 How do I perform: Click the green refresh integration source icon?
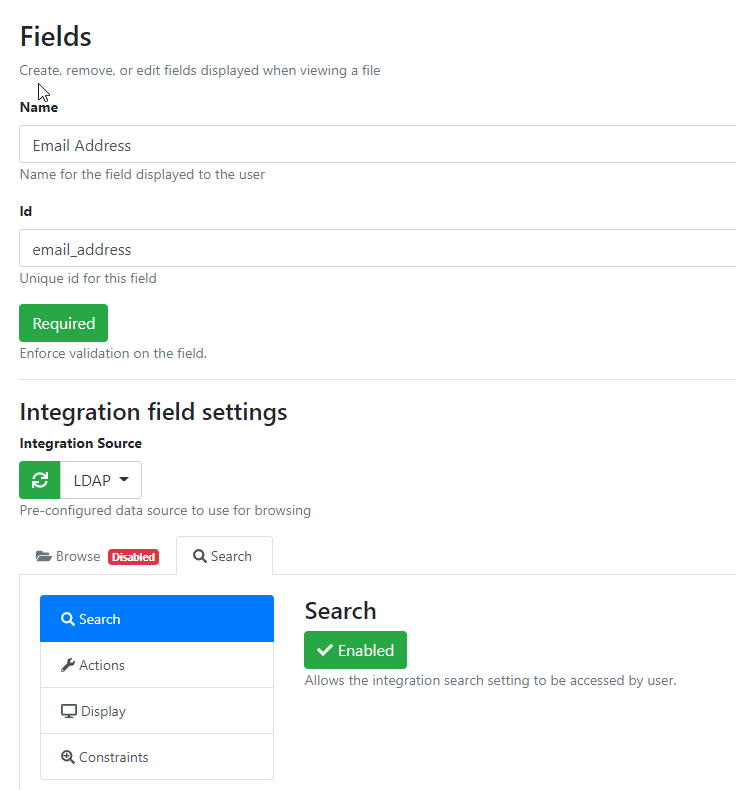(x=40, y=480)
